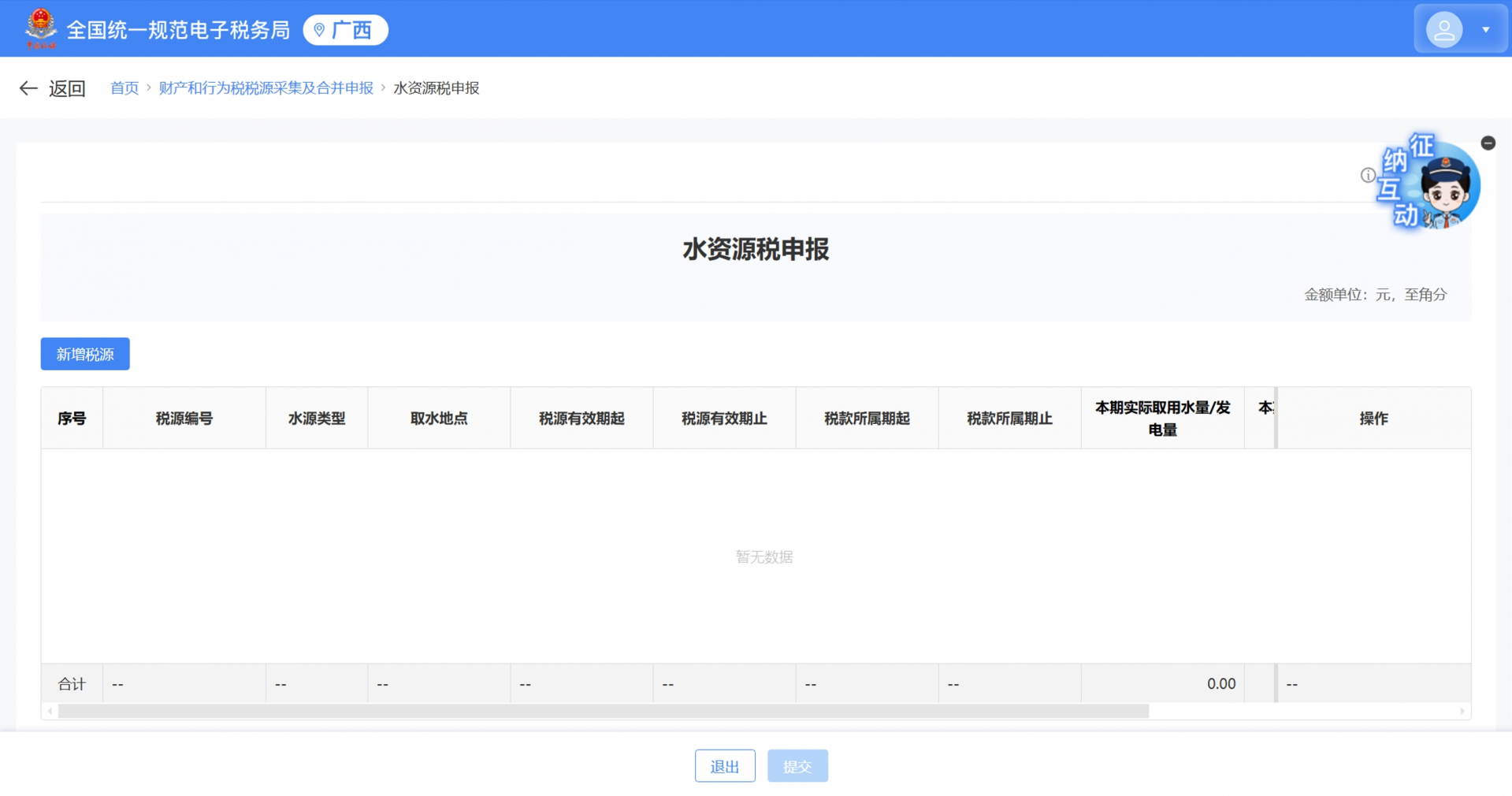Click the info circle icon above the form
This screenshot has height=796, width=1512.
1367,175
